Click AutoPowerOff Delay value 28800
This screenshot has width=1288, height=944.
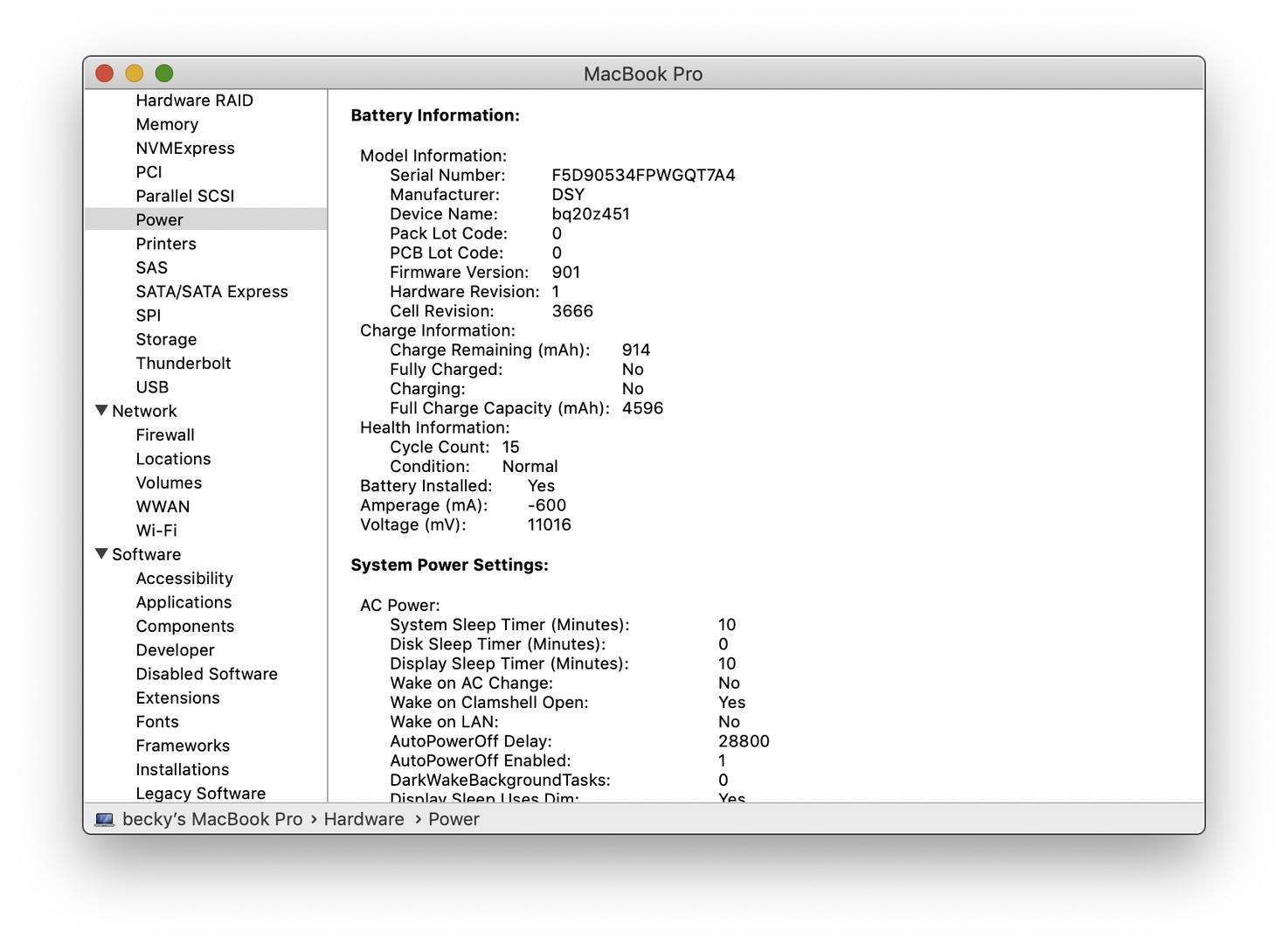[x=744, y=740]
